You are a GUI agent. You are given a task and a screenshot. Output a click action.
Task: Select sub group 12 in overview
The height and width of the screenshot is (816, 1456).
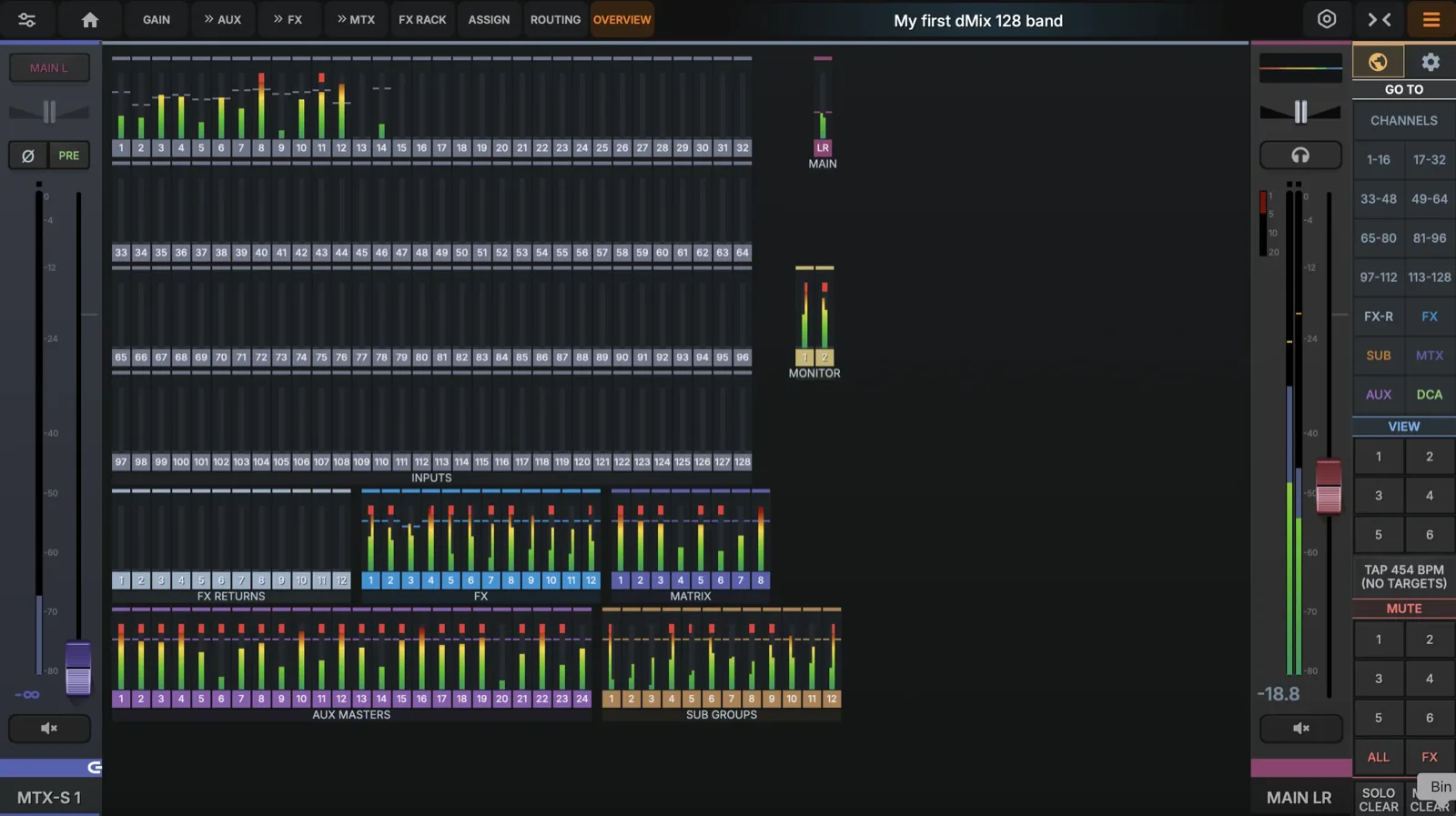pos(832,699)
